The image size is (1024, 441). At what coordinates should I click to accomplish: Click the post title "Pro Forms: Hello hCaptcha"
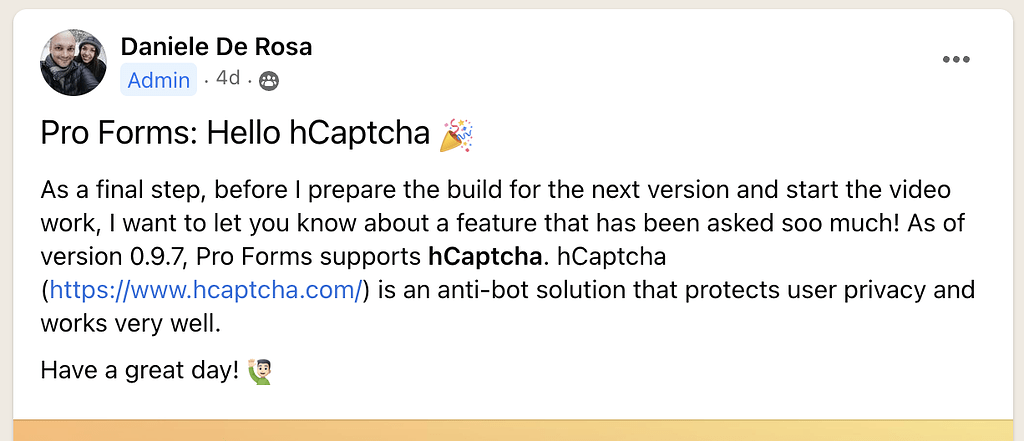pyautogui.click(x=235, y=134)
